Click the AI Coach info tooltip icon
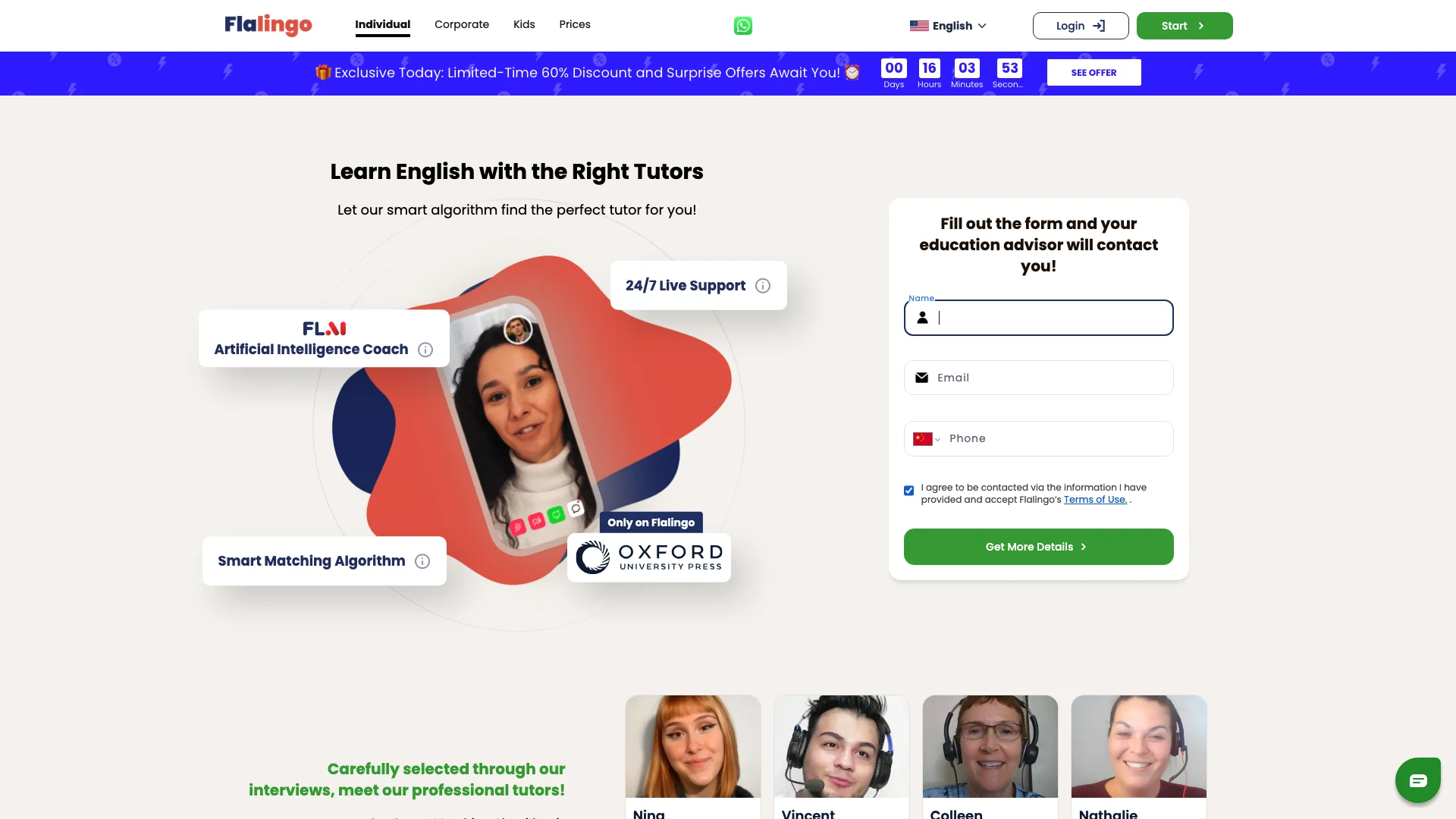This screenshot has width=1456, height=819. tap(425, 349)
